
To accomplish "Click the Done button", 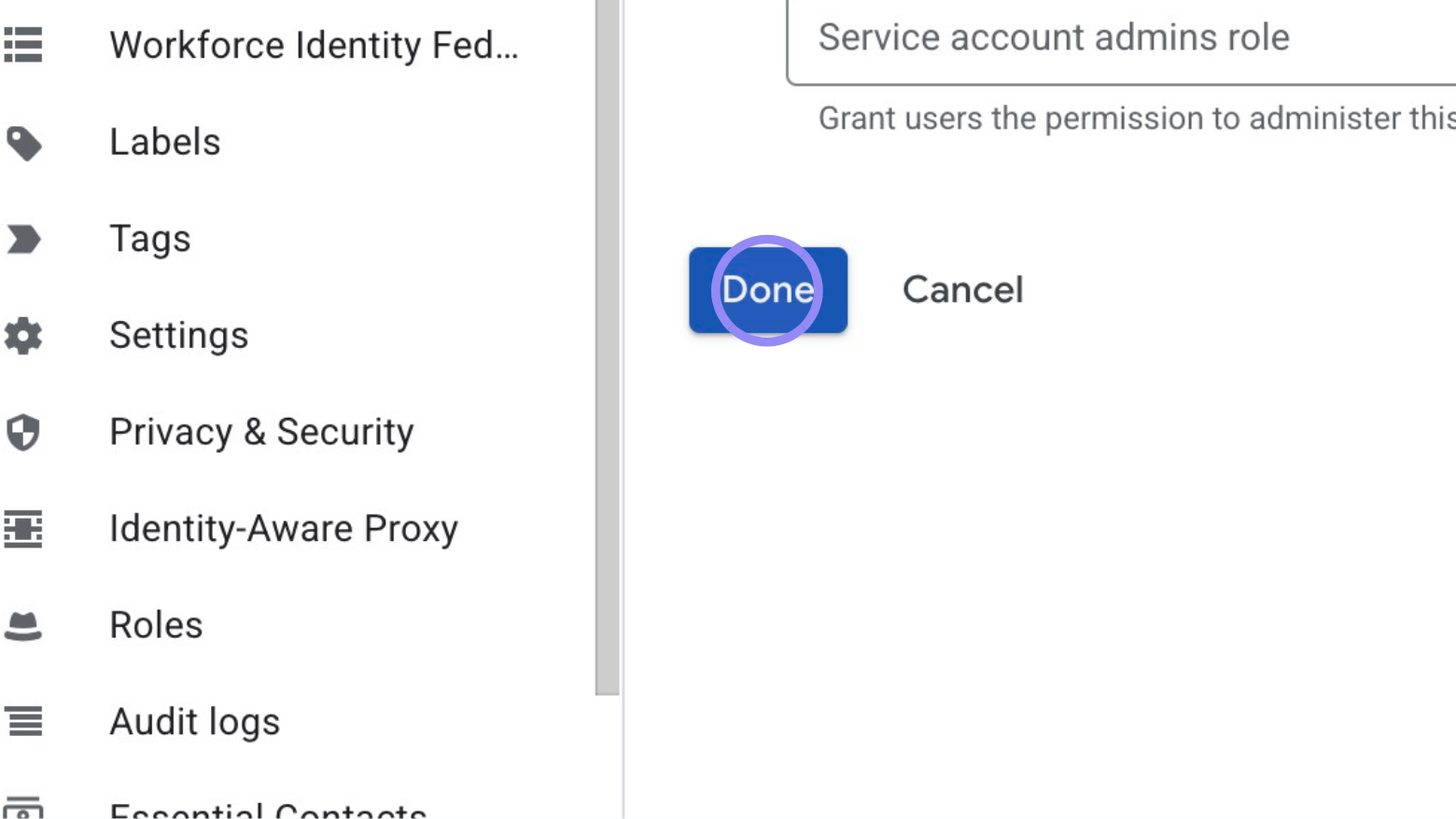I will 767,289.
